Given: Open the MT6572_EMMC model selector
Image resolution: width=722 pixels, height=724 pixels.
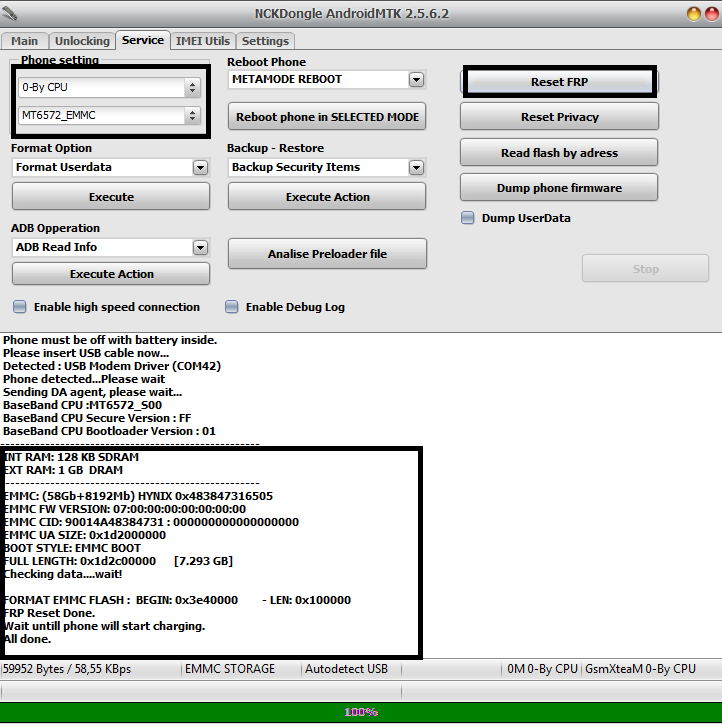Looking at the screenshot, I should [109, 115].
